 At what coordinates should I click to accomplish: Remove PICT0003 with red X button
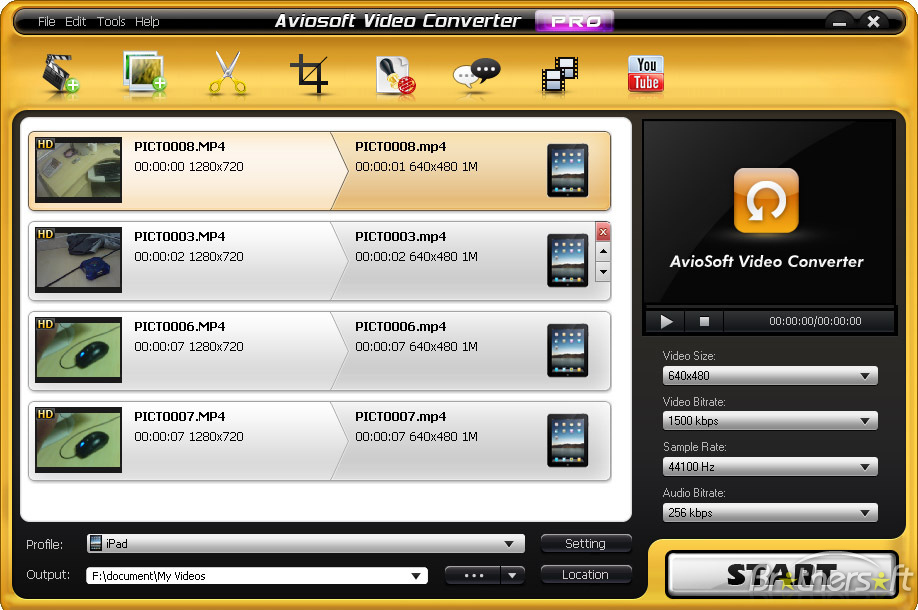603,232
